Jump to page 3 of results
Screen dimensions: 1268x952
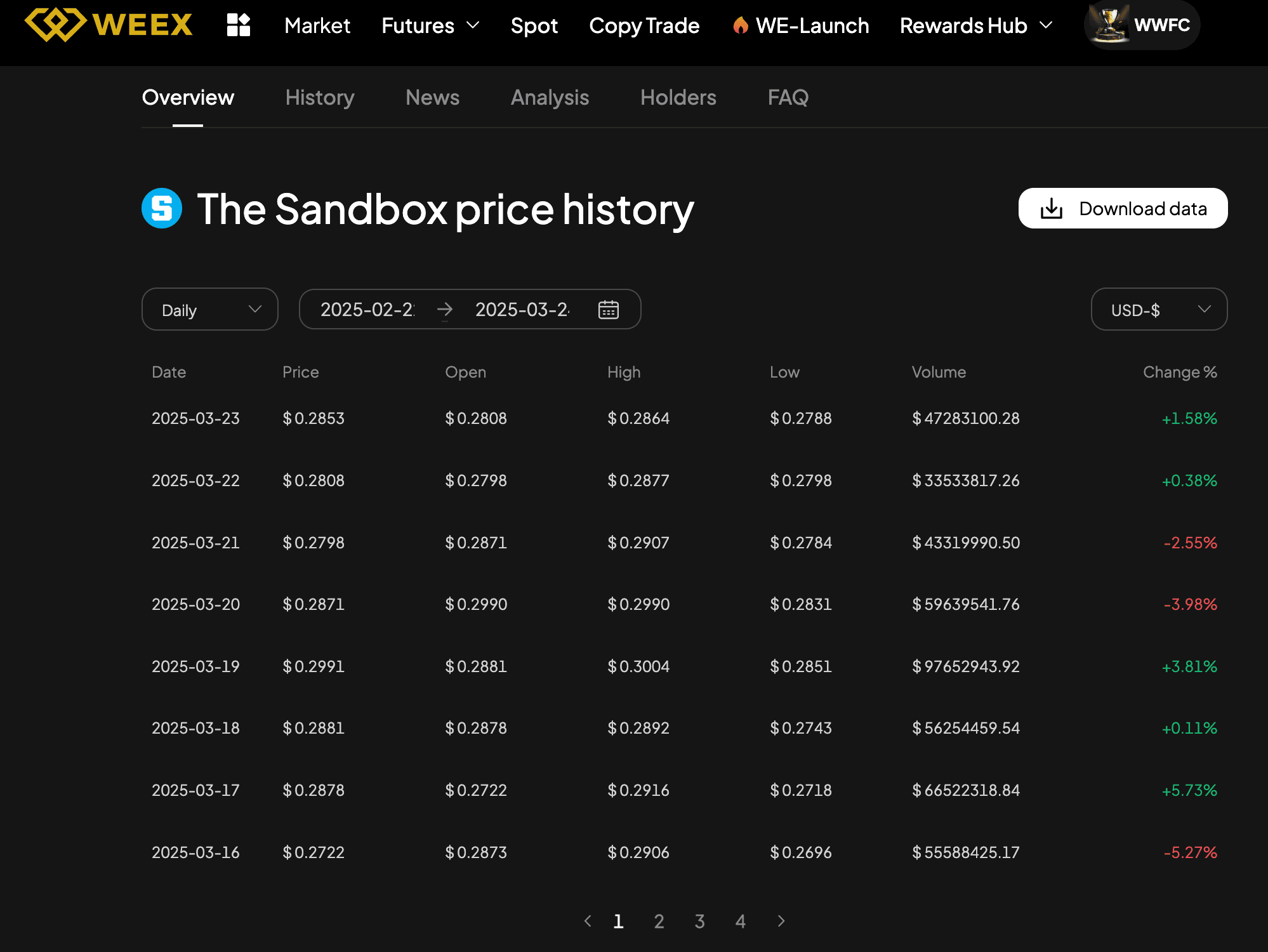pos(699,922)
